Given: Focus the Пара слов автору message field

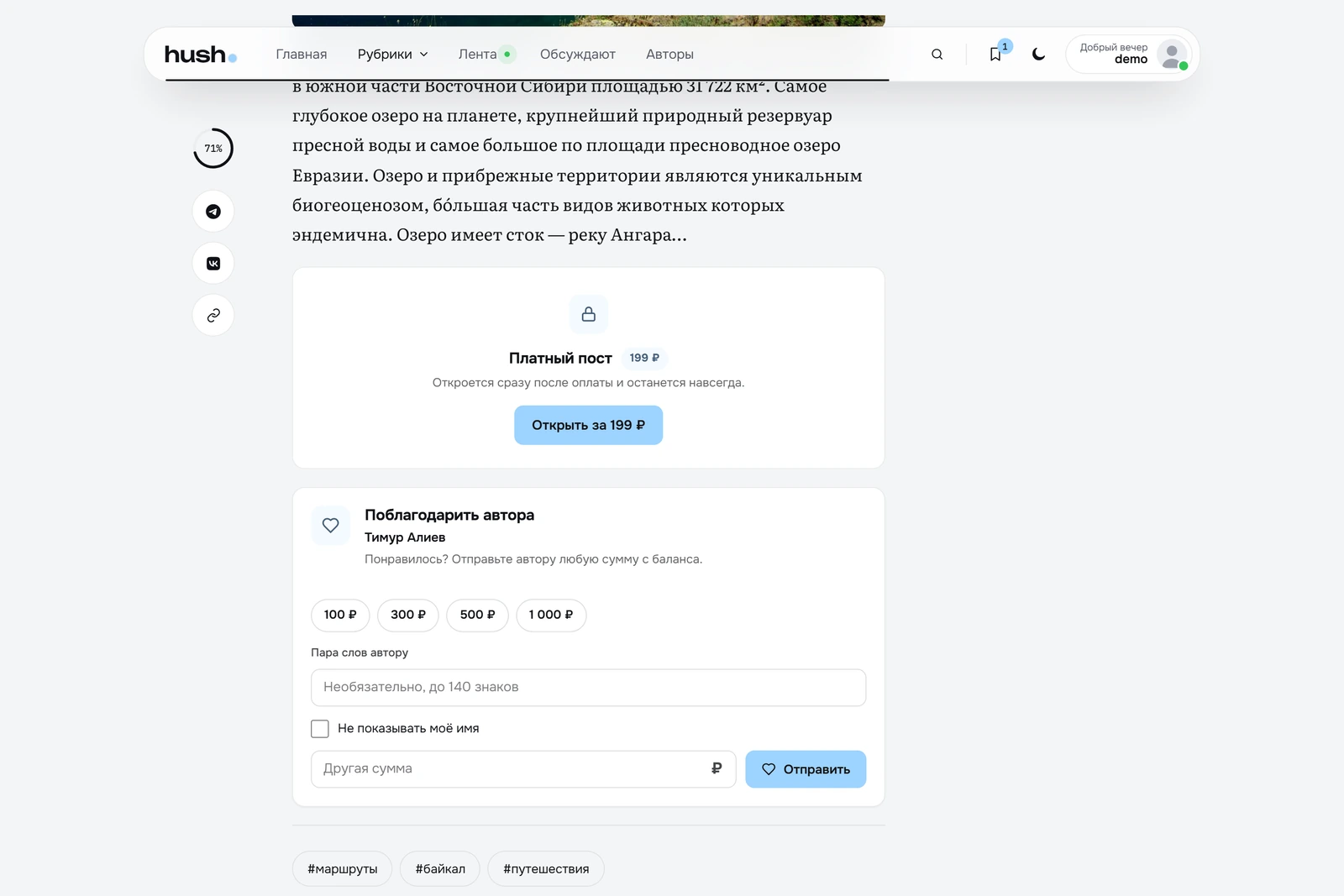Looking at the screenshot, I should coord(589,688).
